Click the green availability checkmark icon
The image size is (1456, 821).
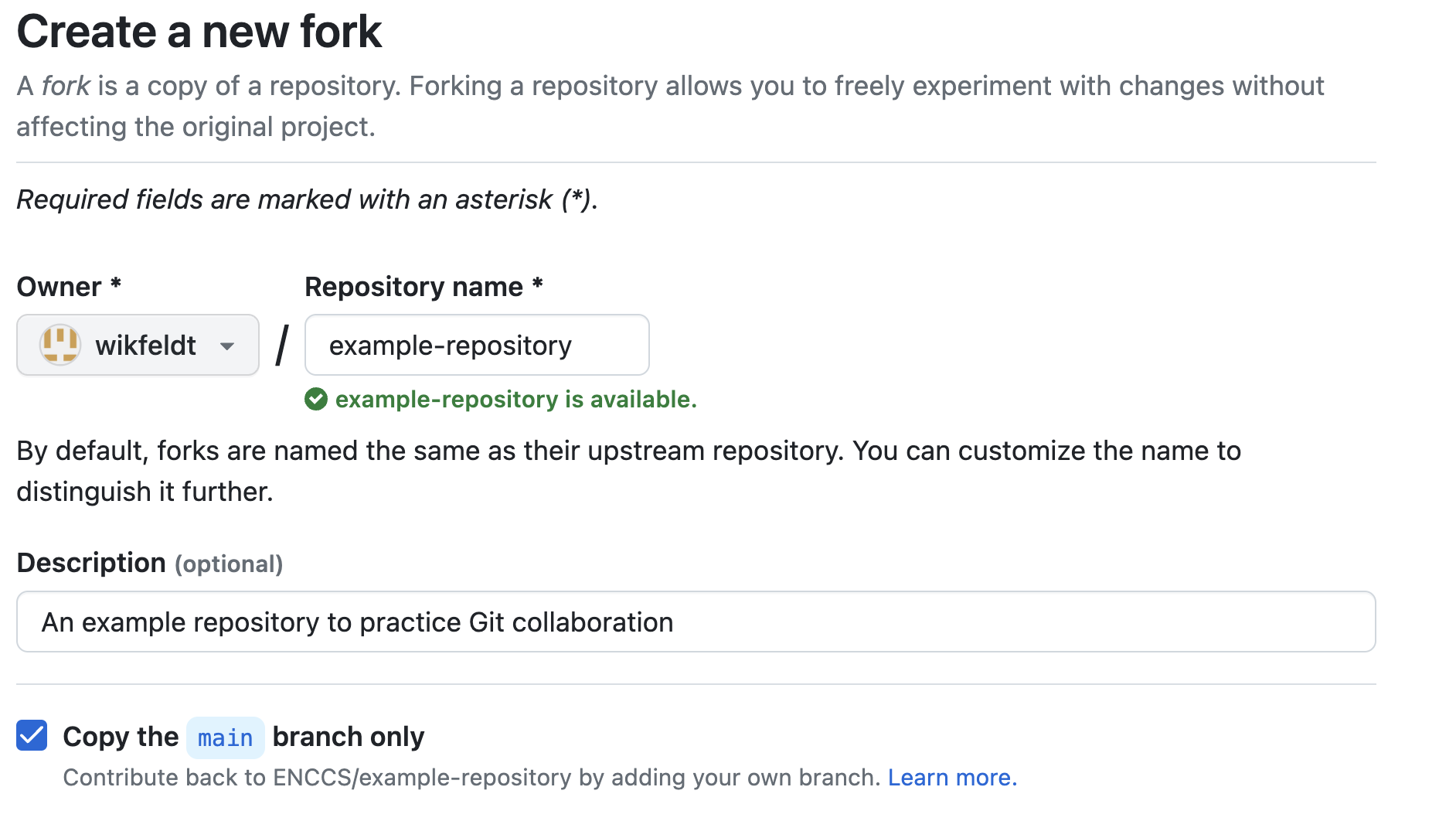pos(316,399)
